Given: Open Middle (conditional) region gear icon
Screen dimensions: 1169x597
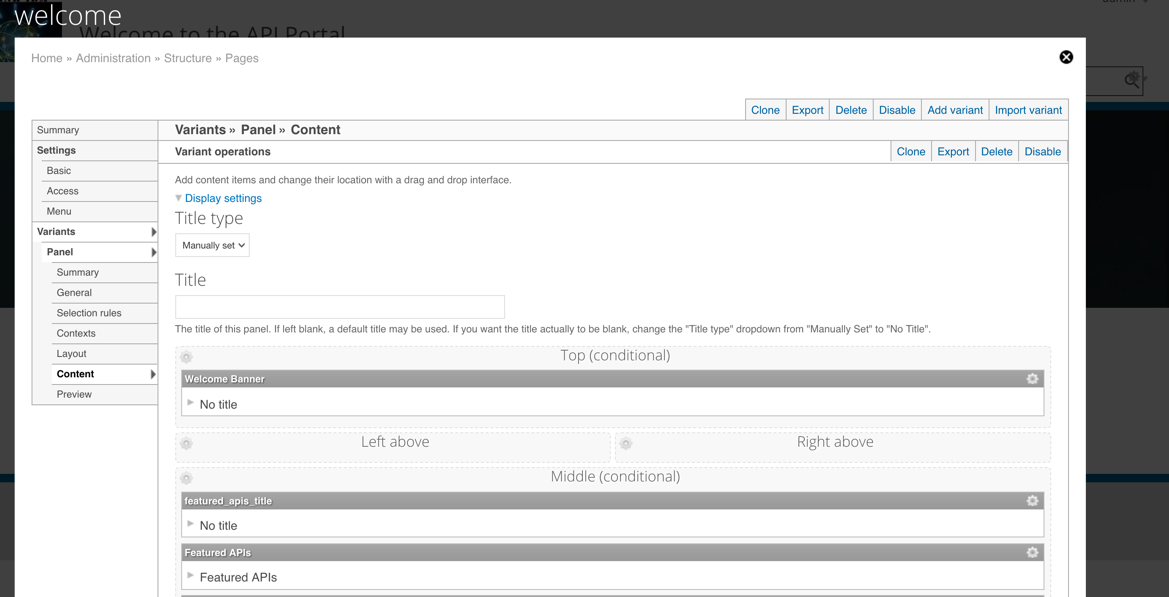Looking at the screenshot, I should point(186,478).
